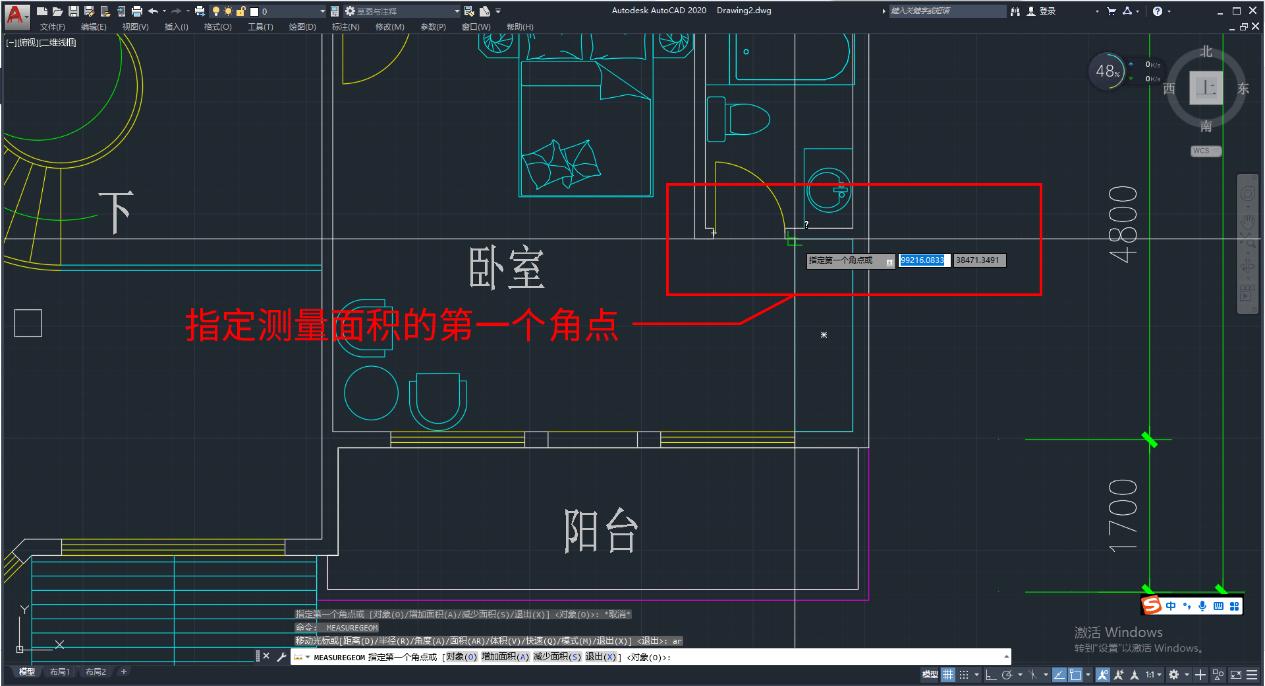Toggle the grid display in status bar

(948, 673)
